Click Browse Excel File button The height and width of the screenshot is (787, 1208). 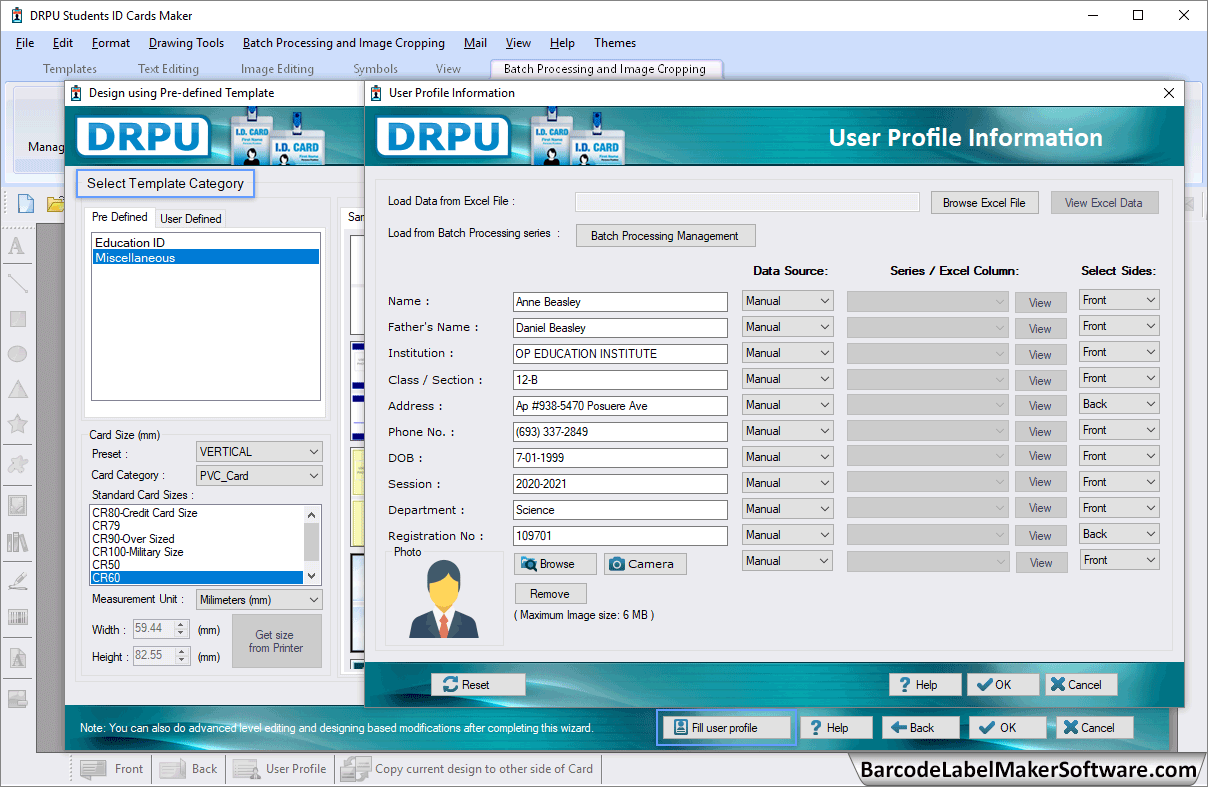pyautogui.click(x=984, y=203)
